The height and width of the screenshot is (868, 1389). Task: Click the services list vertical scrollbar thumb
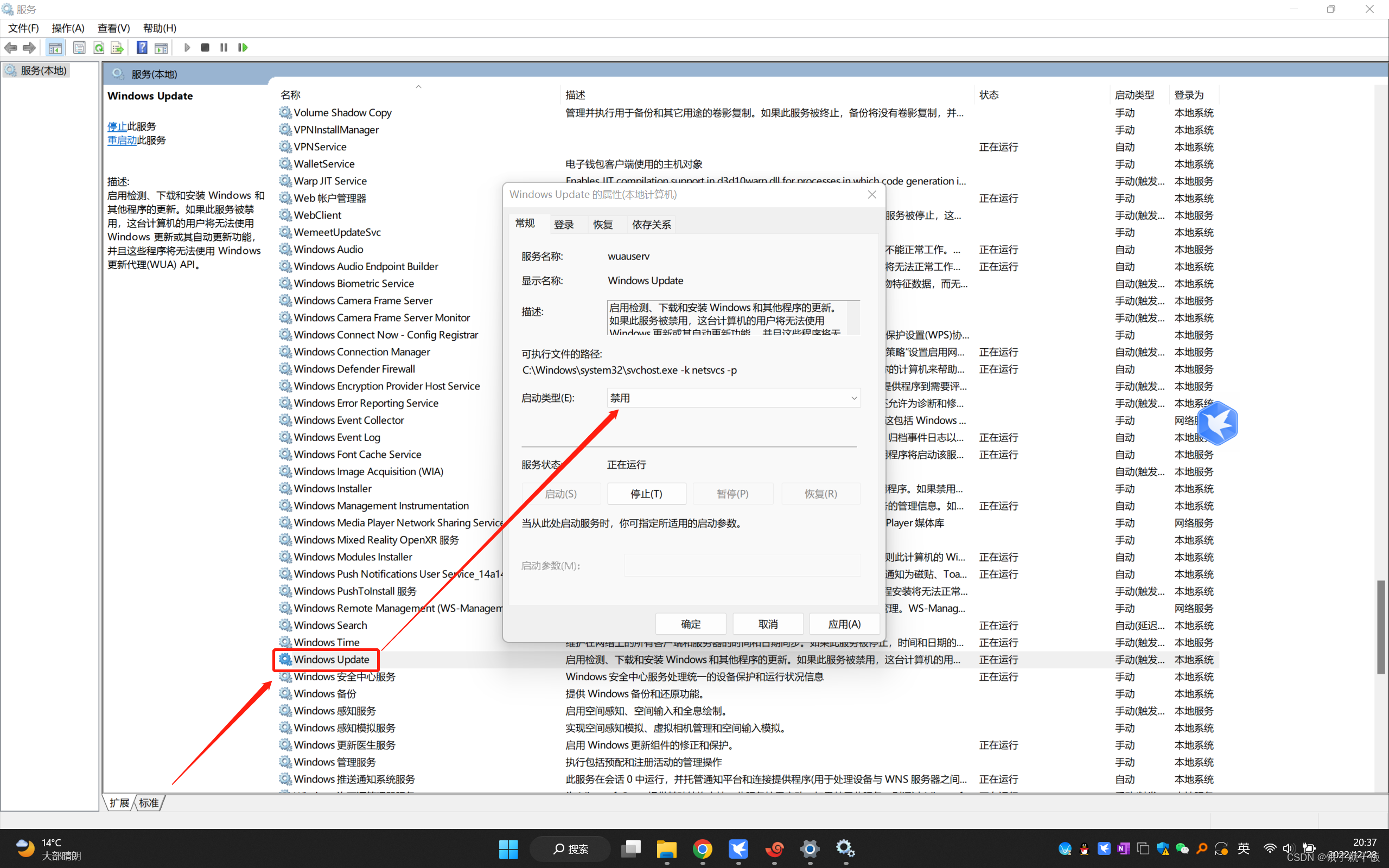pyautogui.click(x=1380, y=627)
